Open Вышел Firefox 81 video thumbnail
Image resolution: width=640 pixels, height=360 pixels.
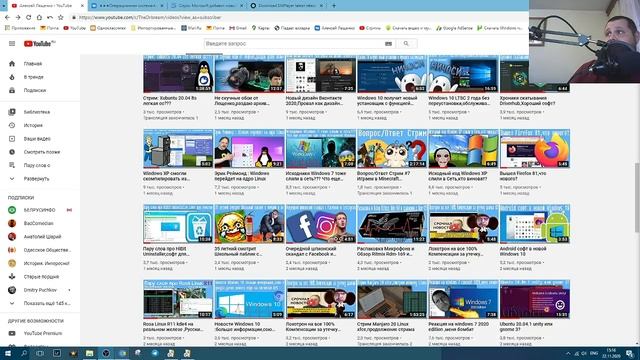pos(535,149)
